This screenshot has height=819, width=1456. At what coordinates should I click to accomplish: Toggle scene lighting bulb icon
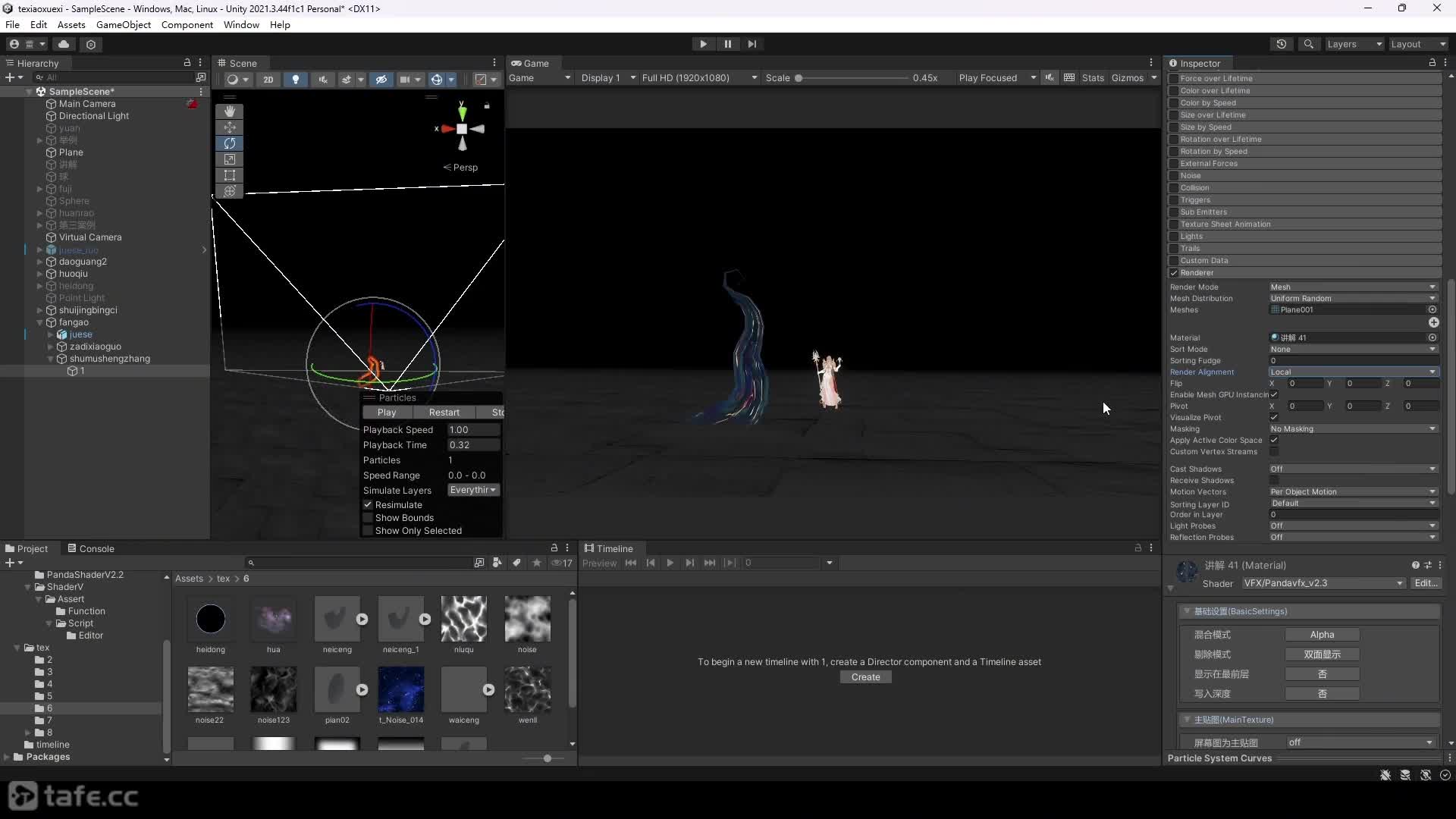pos(296,79)
